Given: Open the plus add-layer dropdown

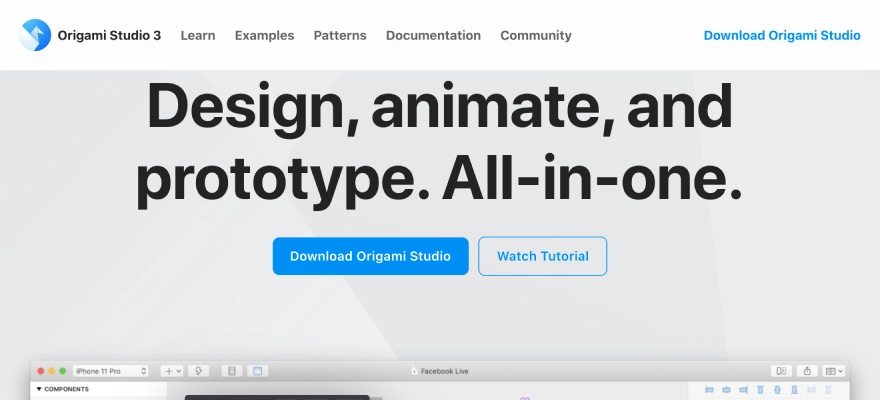Looking at the screenshot, I should coord(172,371).
